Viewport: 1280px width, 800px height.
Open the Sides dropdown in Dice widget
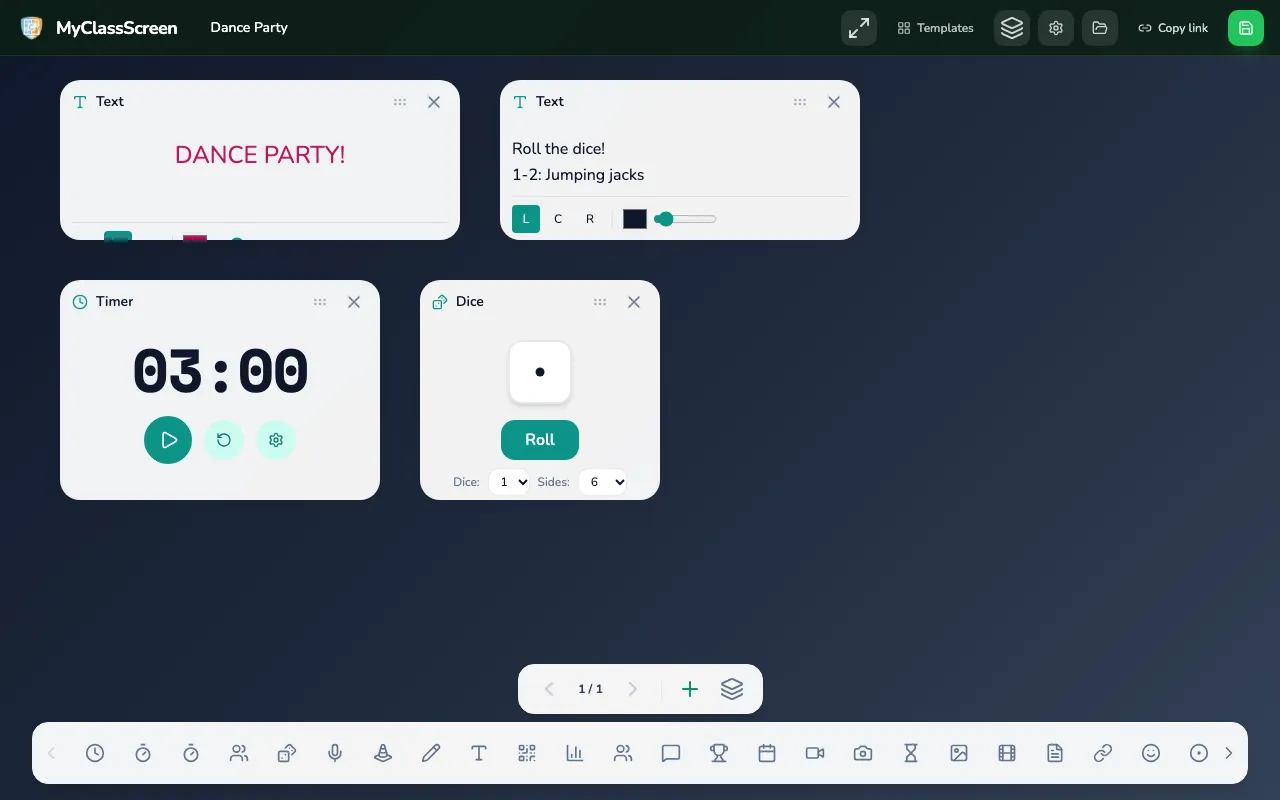pyautogui.click(x=603, y=482)
